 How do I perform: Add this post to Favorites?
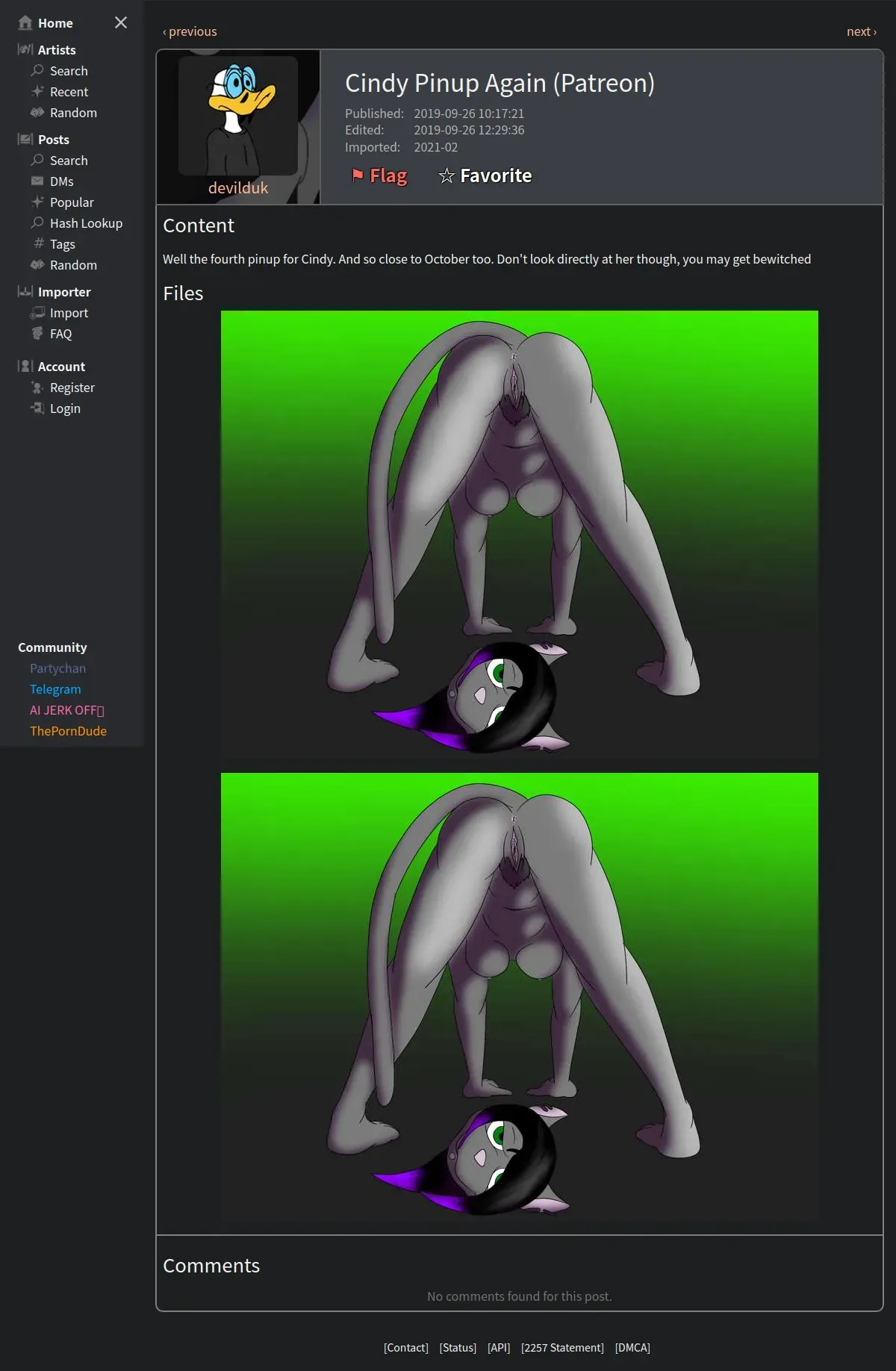(485, 175)
